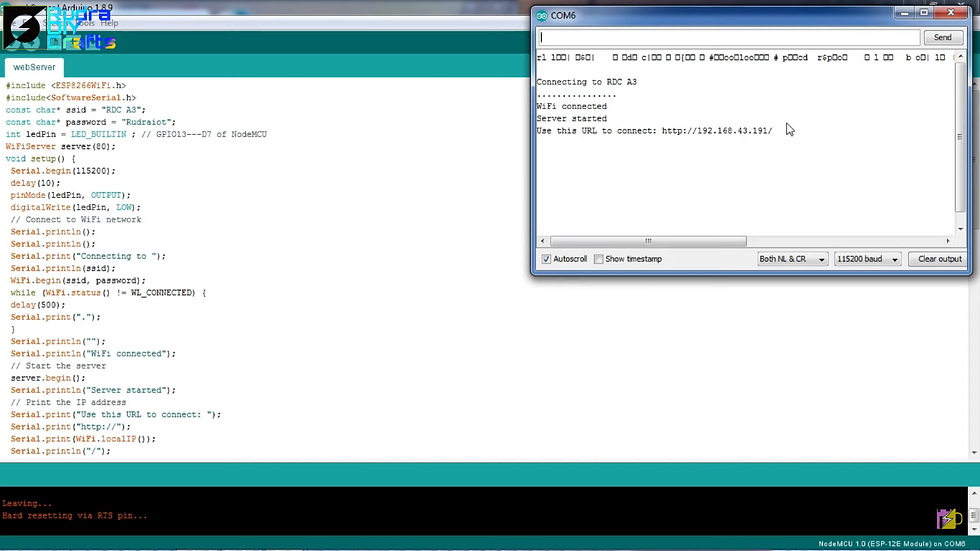Image resolution: width=980 pixels, height=551 pixels.
Task: Open the Both NL & CR line ending dropdown
Action: click(x=792, y=259)
